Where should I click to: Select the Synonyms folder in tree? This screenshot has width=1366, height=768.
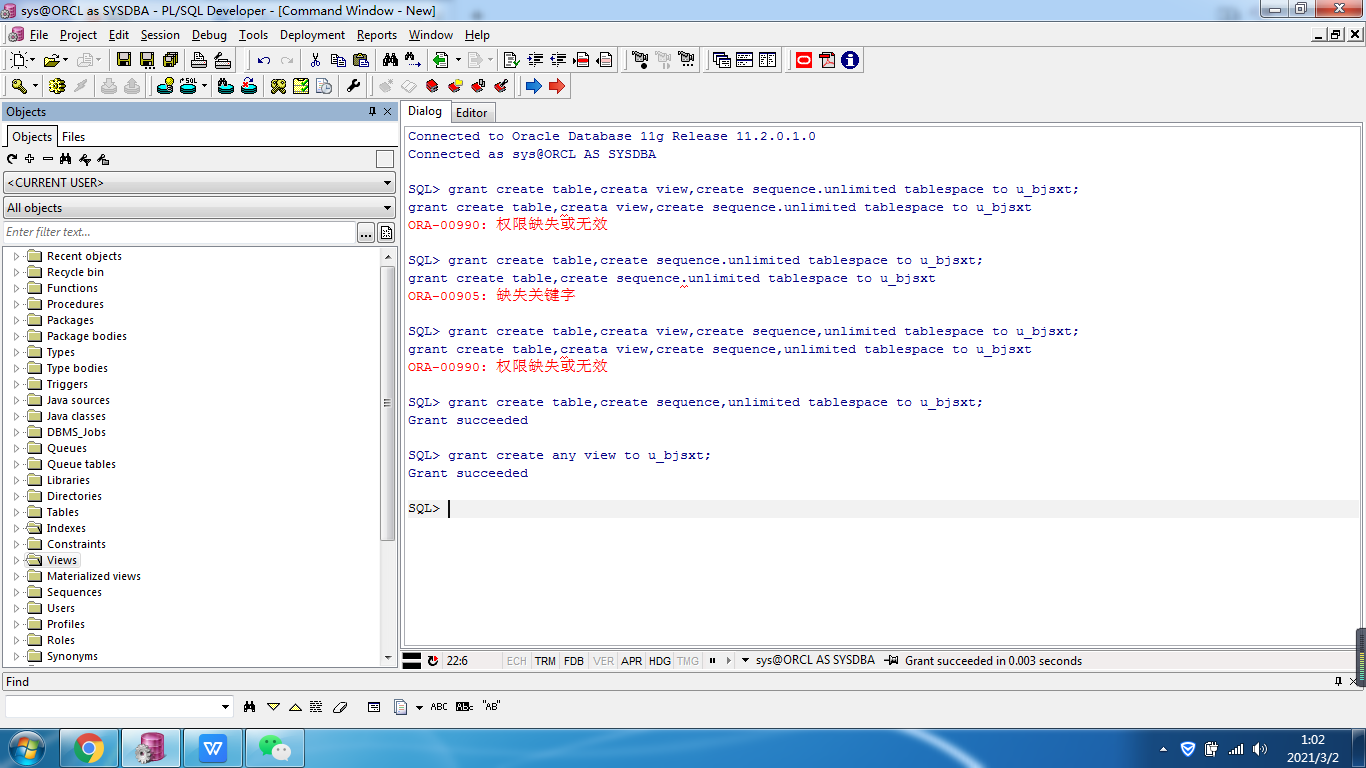coord(72,656)
